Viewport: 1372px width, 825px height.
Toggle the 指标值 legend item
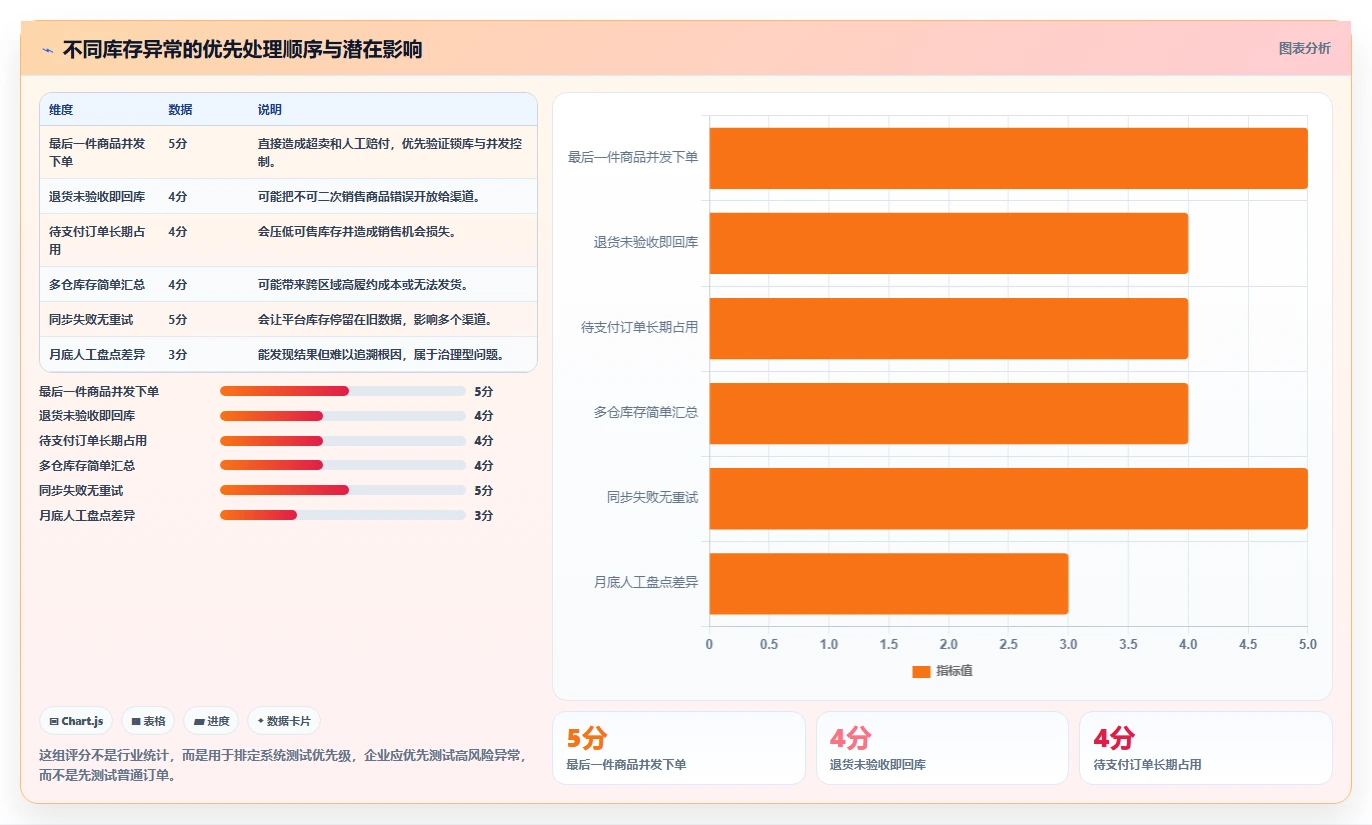coord(942,671)
